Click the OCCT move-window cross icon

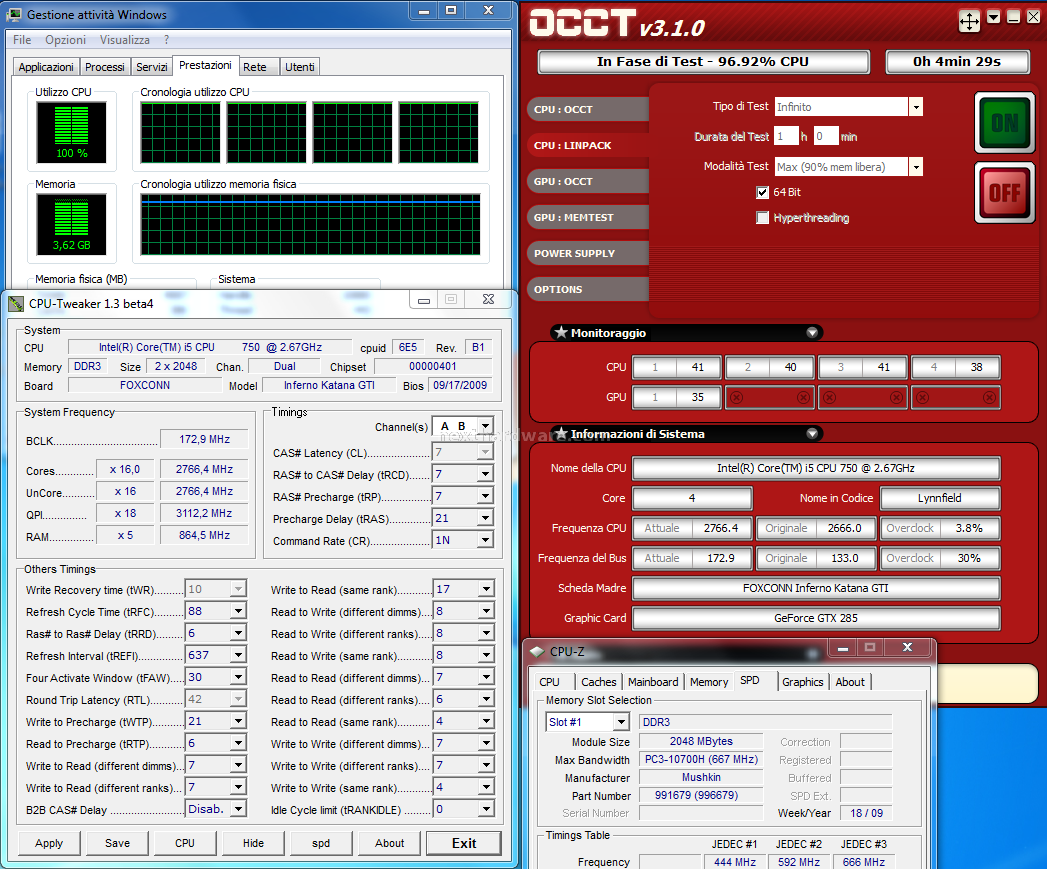click(969, 21)
